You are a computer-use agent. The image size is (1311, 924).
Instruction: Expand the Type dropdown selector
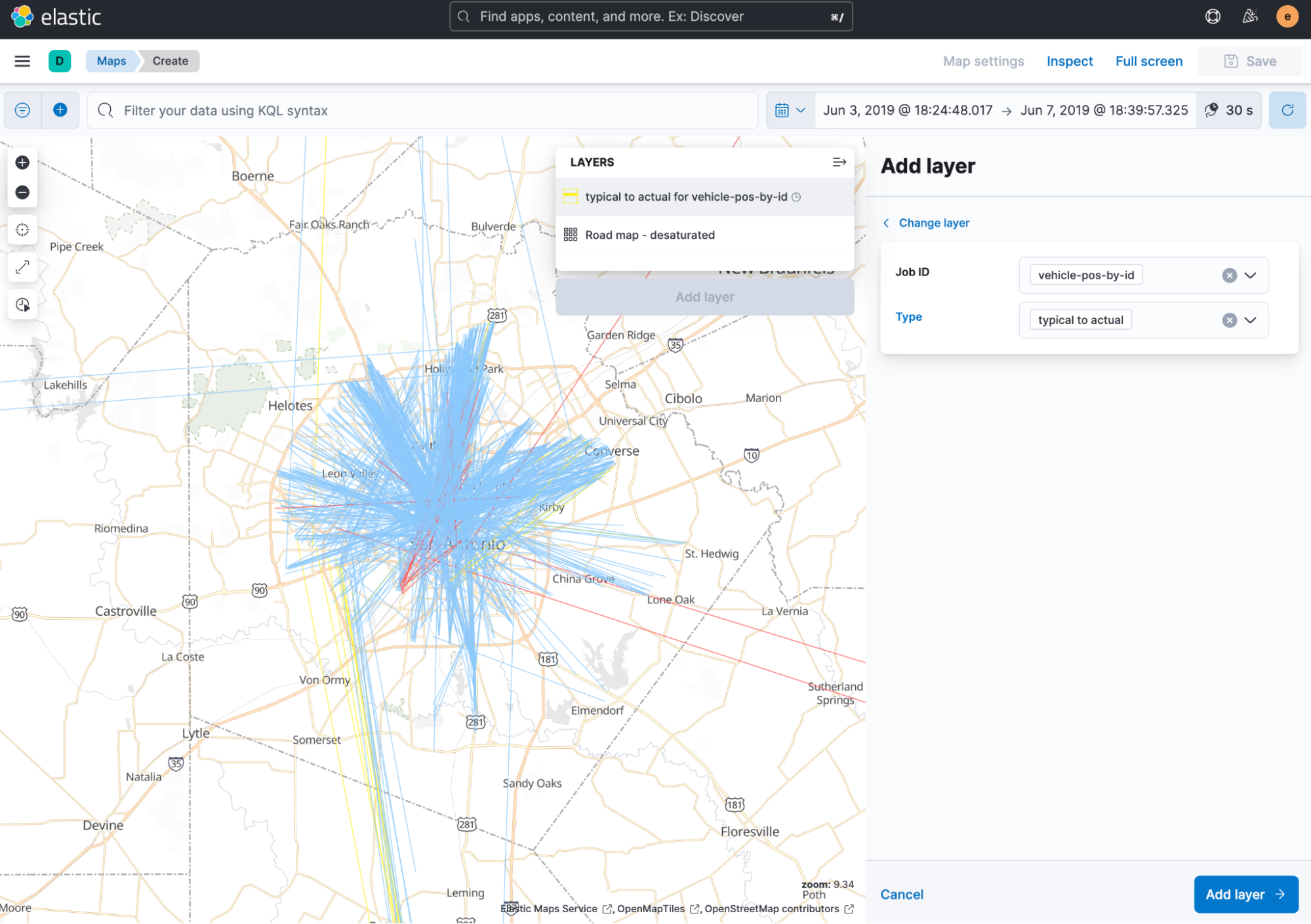point(1252,320)
